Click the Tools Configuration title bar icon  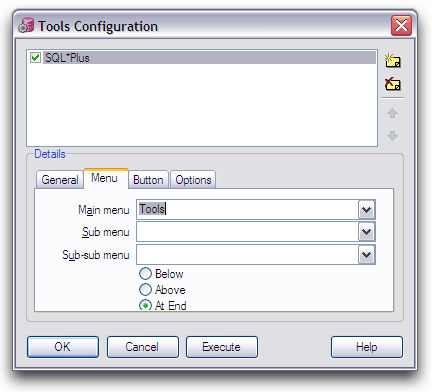[26, 26]
